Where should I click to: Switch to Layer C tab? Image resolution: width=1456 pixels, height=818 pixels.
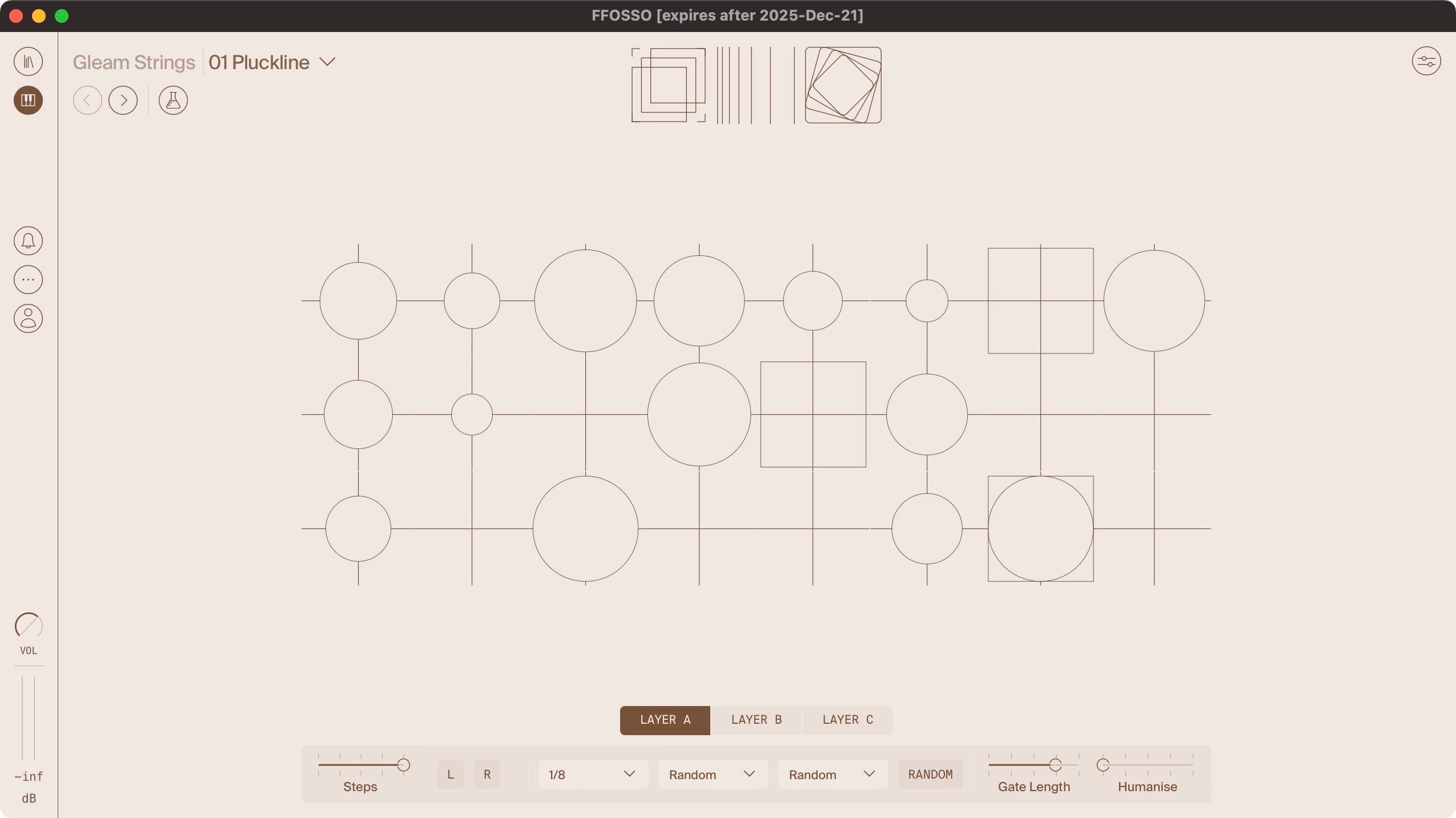click(847, 720)
